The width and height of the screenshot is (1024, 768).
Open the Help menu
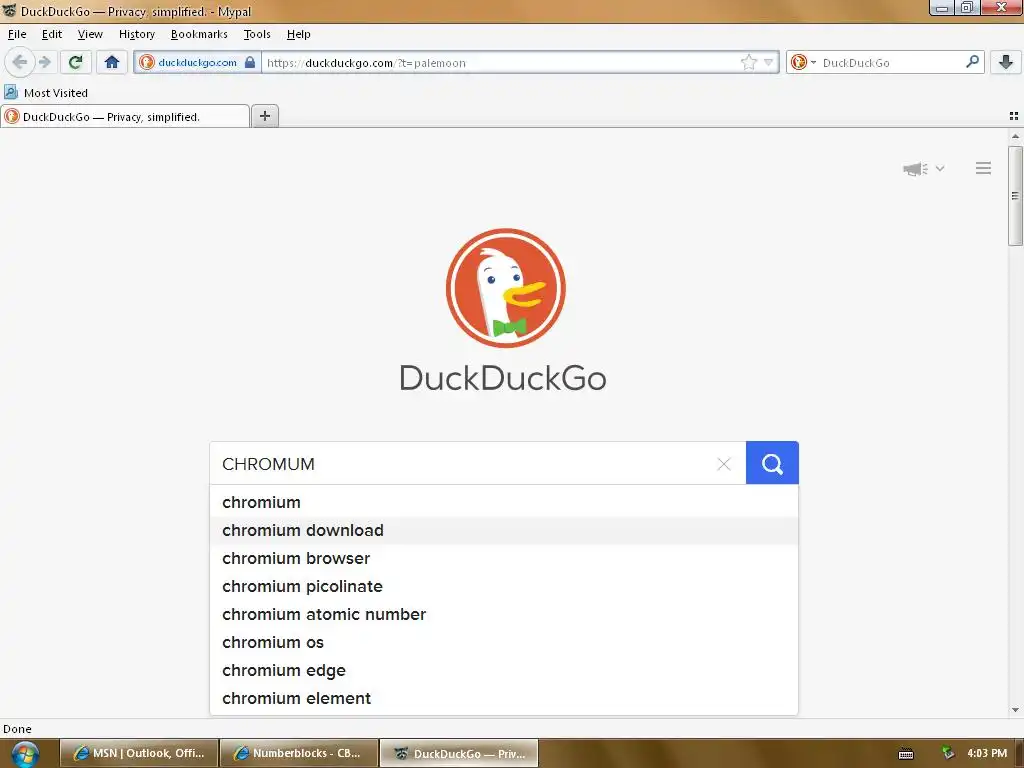(x=298, y=34)
